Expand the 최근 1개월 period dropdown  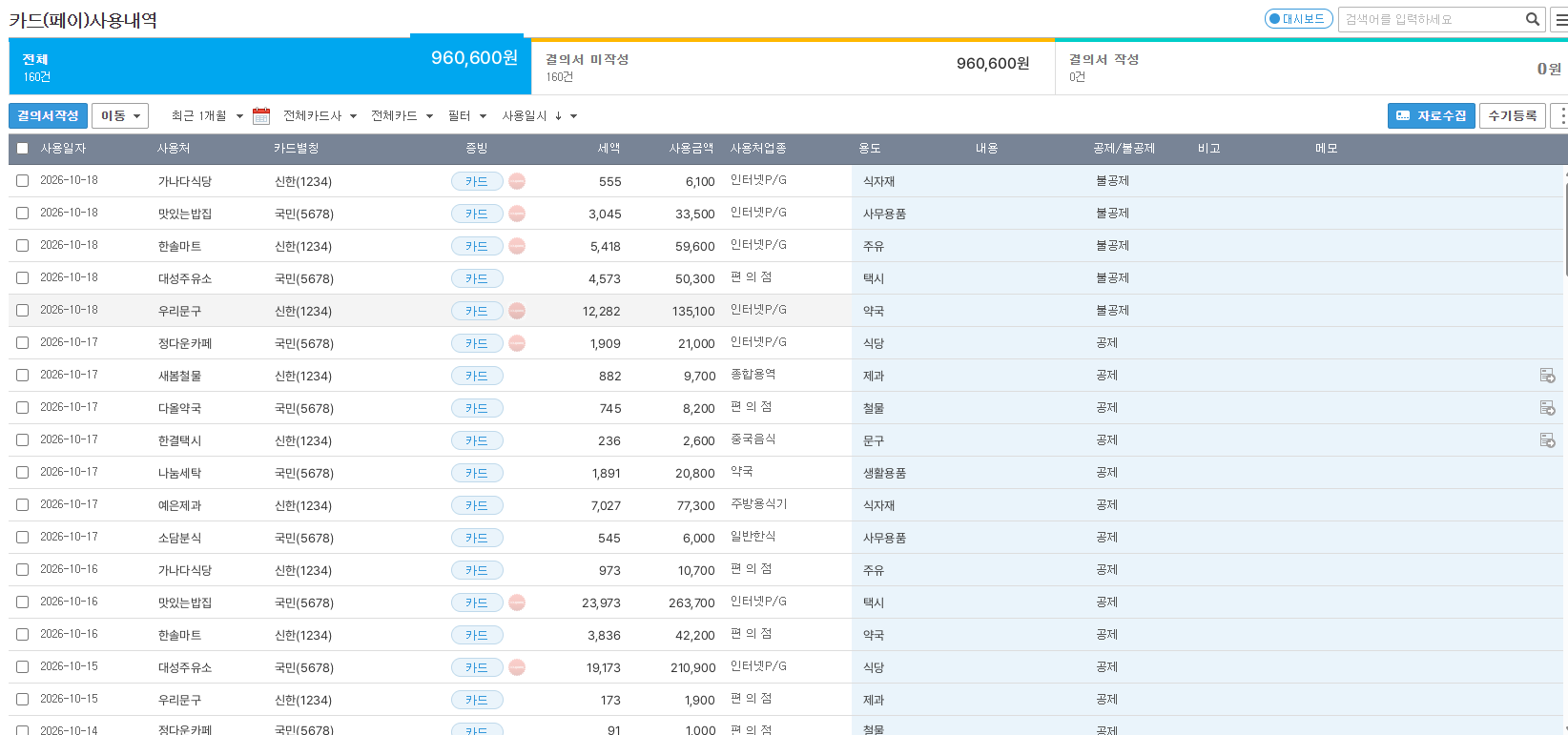207,116
